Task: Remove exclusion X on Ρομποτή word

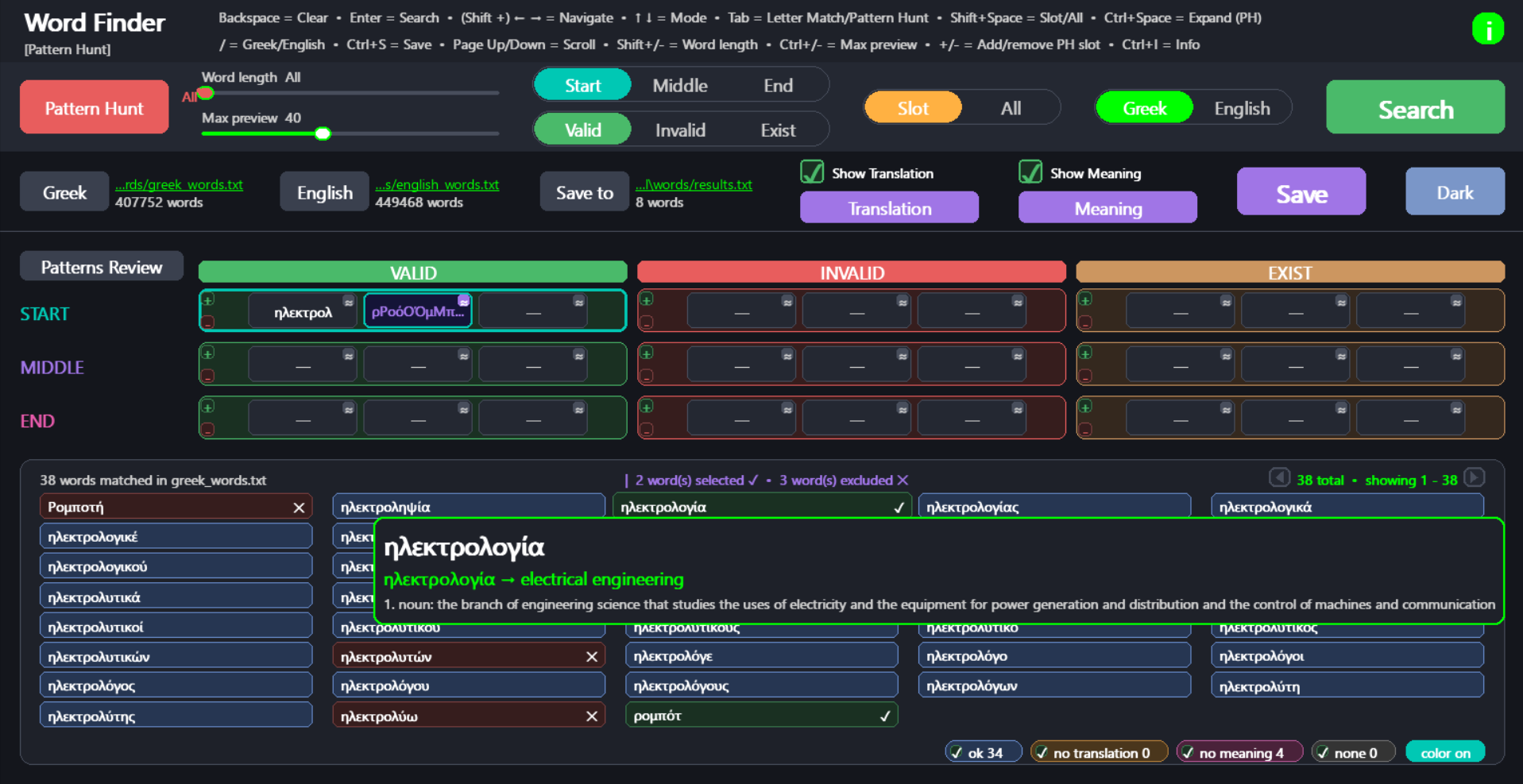Action: (299, 508)
